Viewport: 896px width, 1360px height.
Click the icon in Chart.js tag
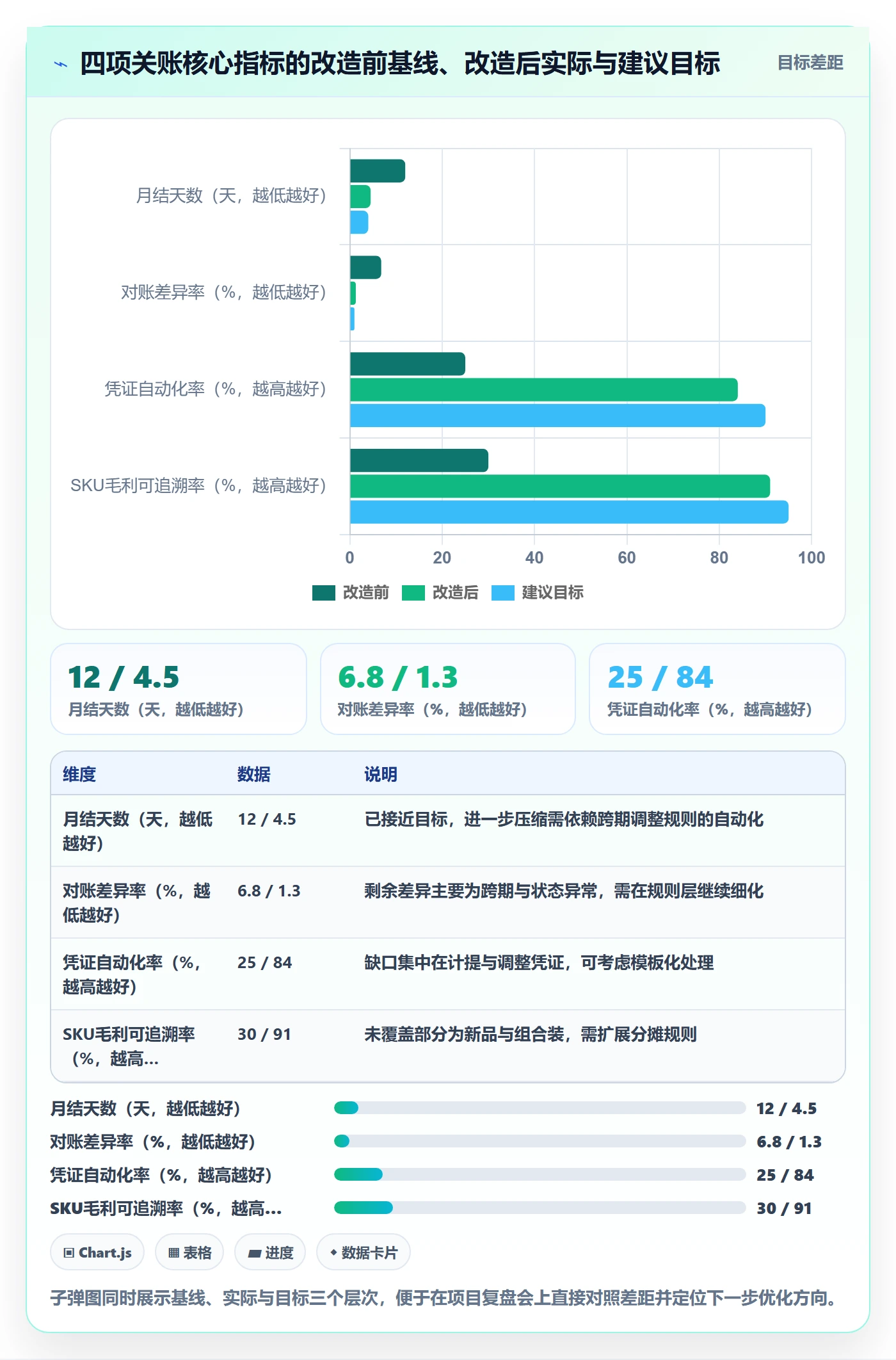69,1253
